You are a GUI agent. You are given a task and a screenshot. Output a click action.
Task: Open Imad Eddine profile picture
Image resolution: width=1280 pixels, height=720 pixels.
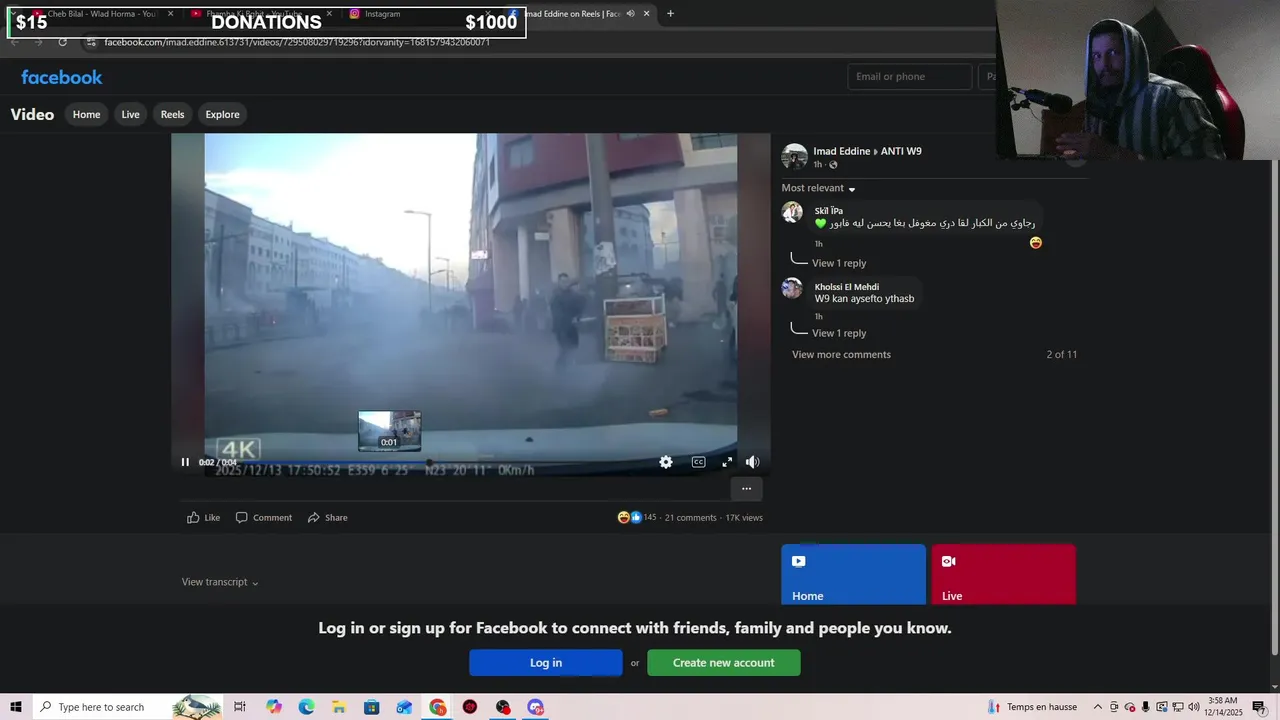794,157
